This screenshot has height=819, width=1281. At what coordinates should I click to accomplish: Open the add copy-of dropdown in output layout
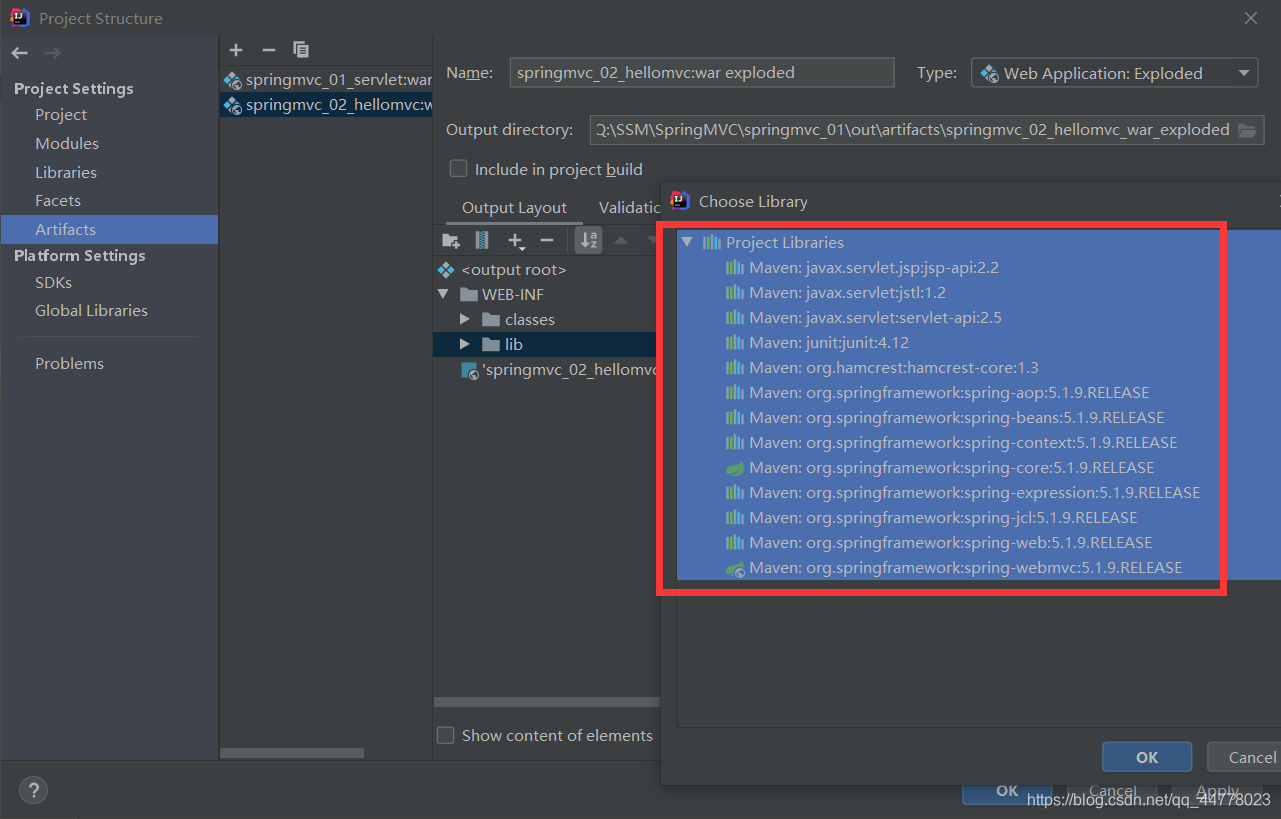(516, 241)
